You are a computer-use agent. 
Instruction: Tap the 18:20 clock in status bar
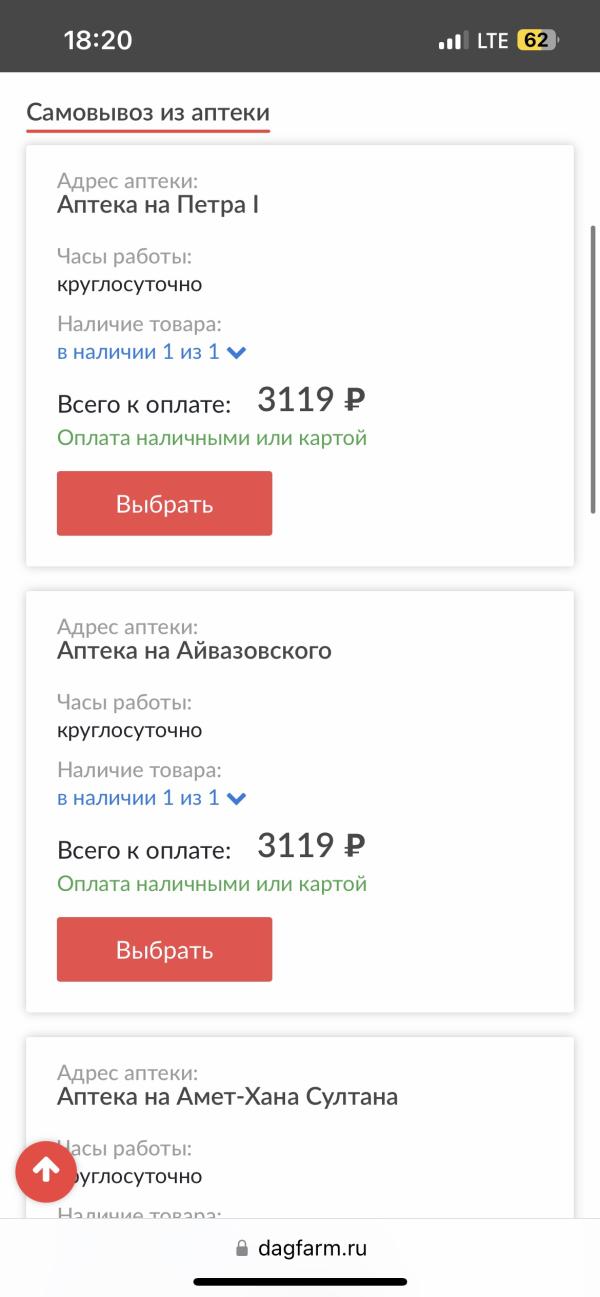click(x=98, y=41)
